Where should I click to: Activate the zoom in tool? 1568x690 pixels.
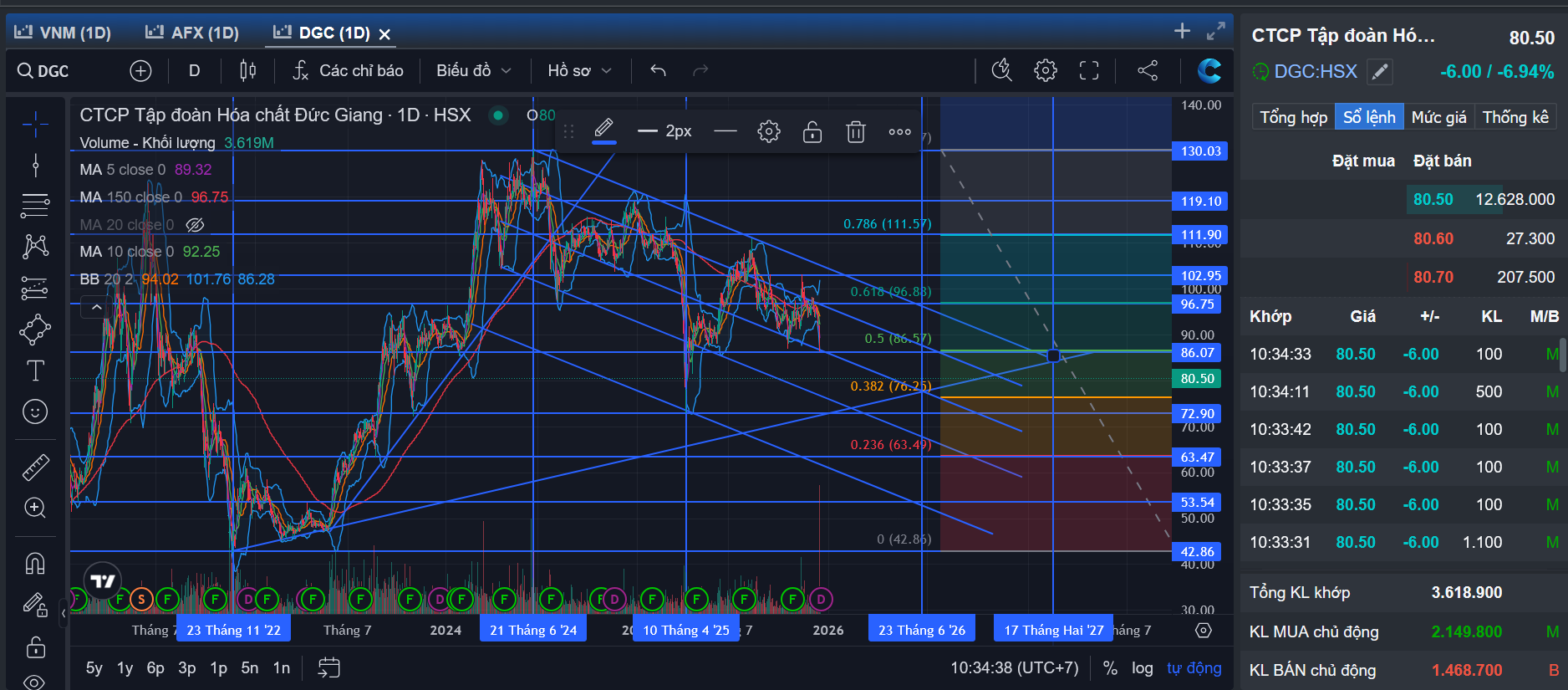click(35, 508)
